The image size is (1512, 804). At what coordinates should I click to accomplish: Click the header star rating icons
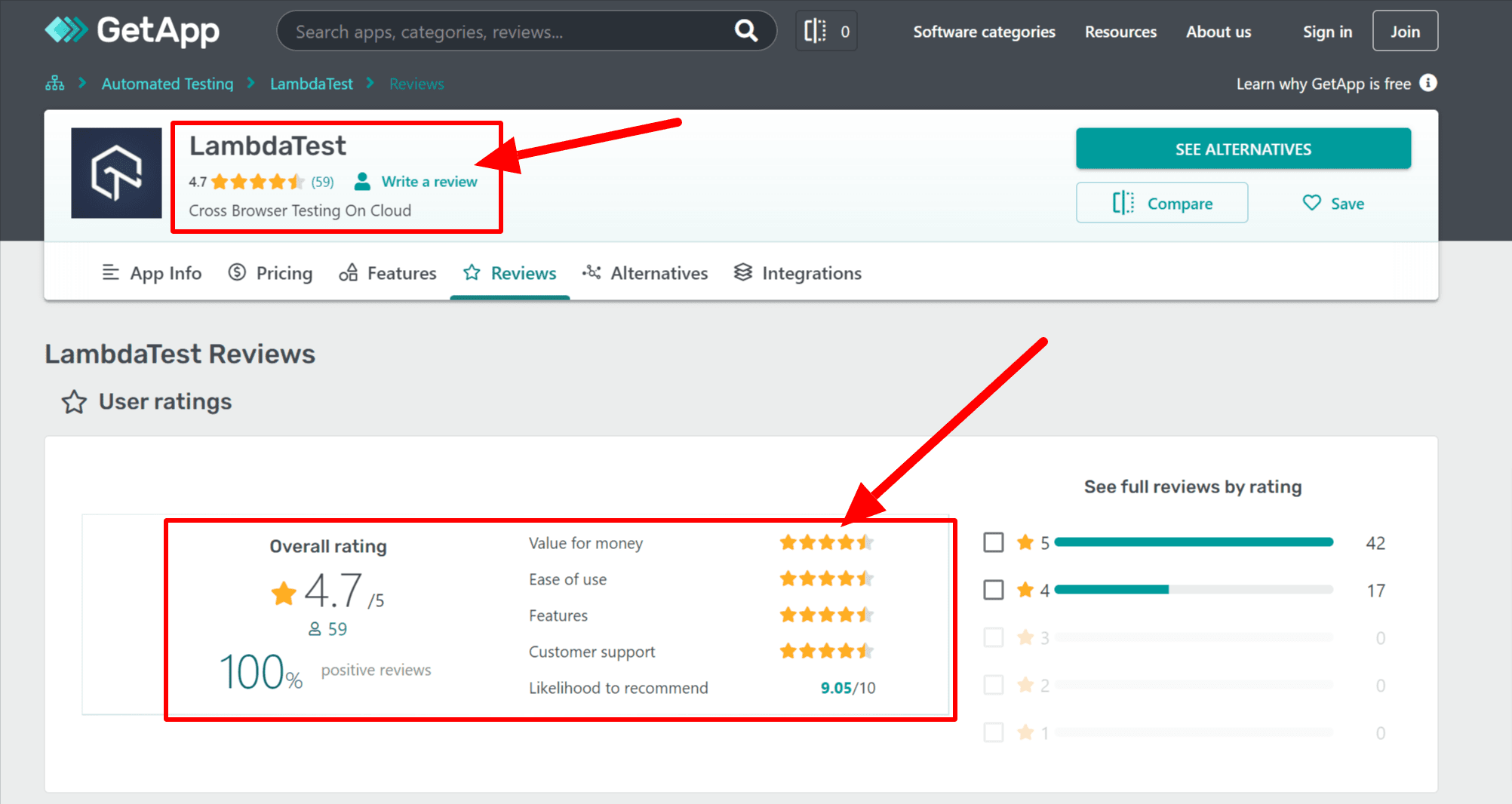tap(258, 182)
